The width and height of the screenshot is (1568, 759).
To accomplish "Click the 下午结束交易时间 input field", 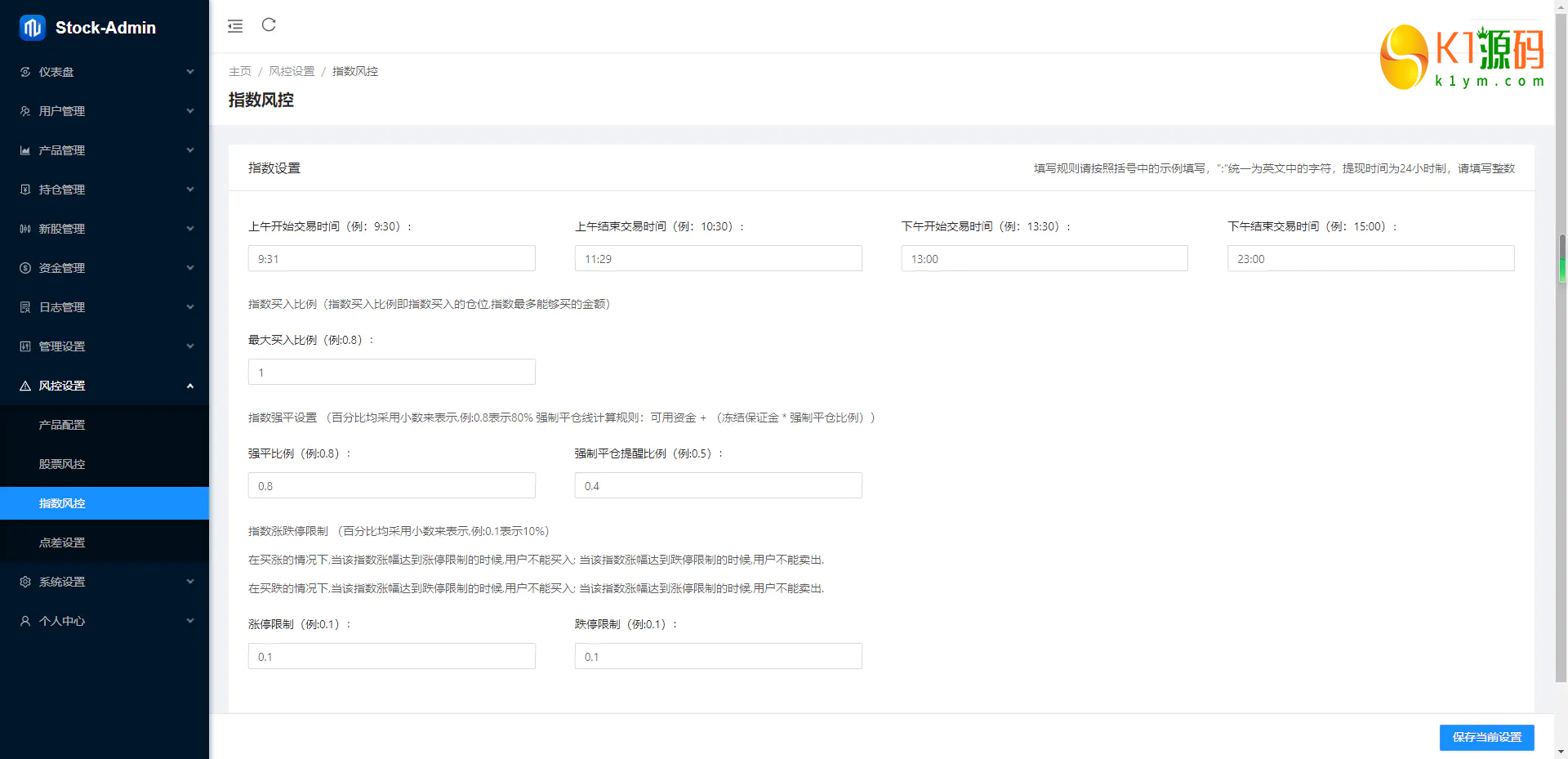I will pyautogui.click(x=1371, y=258).
